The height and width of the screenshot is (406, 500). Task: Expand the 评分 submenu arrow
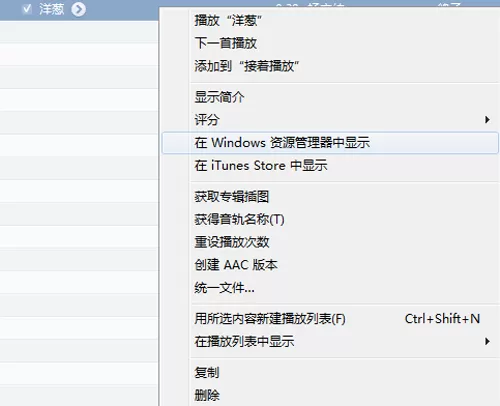coord(487,119)
